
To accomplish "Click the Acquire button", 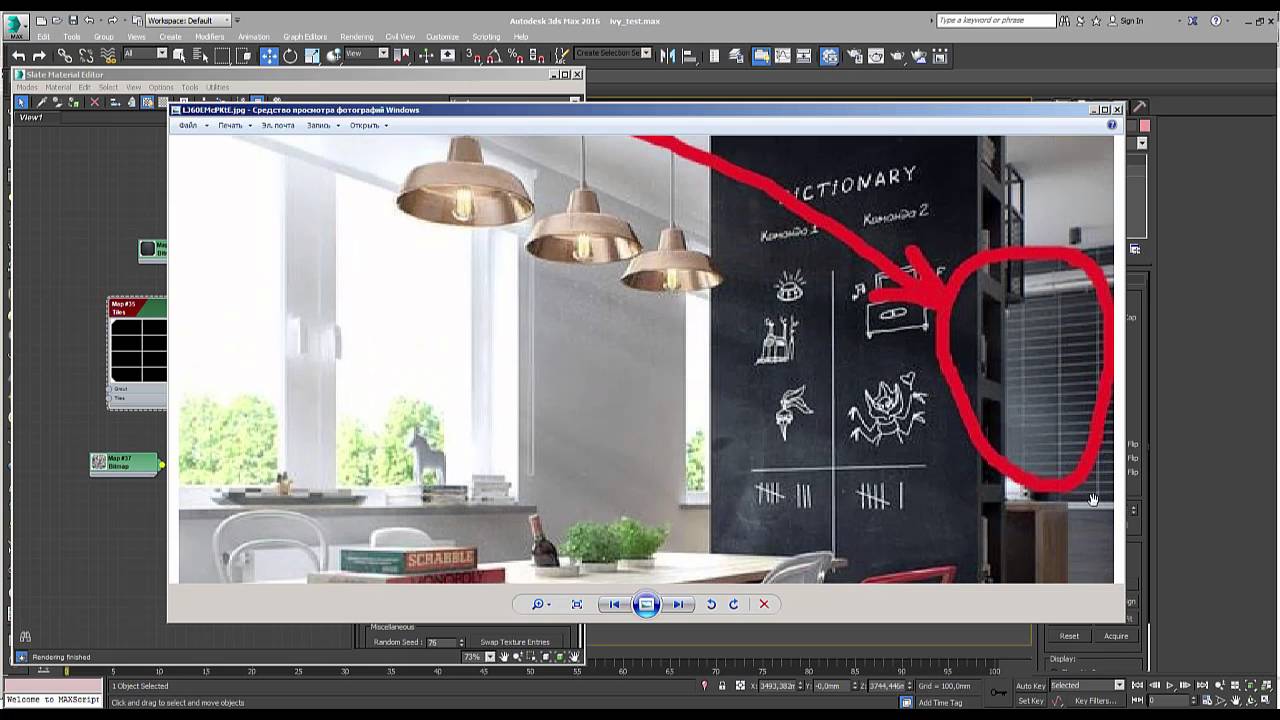I will (x=1116, y=636).
